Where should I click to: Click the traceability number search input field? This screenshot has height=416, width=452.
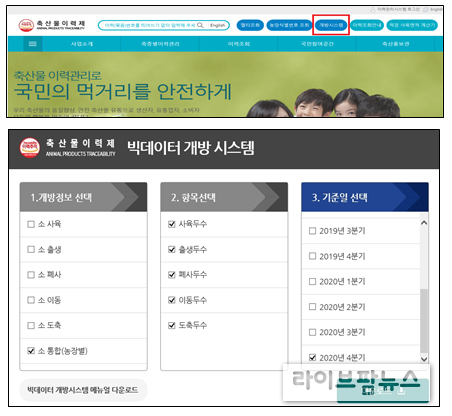[150, 25]
